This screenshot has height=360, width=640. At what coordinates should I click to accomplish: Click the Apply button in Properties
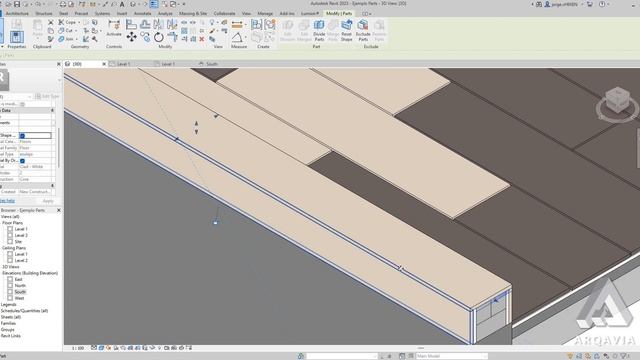48,201
